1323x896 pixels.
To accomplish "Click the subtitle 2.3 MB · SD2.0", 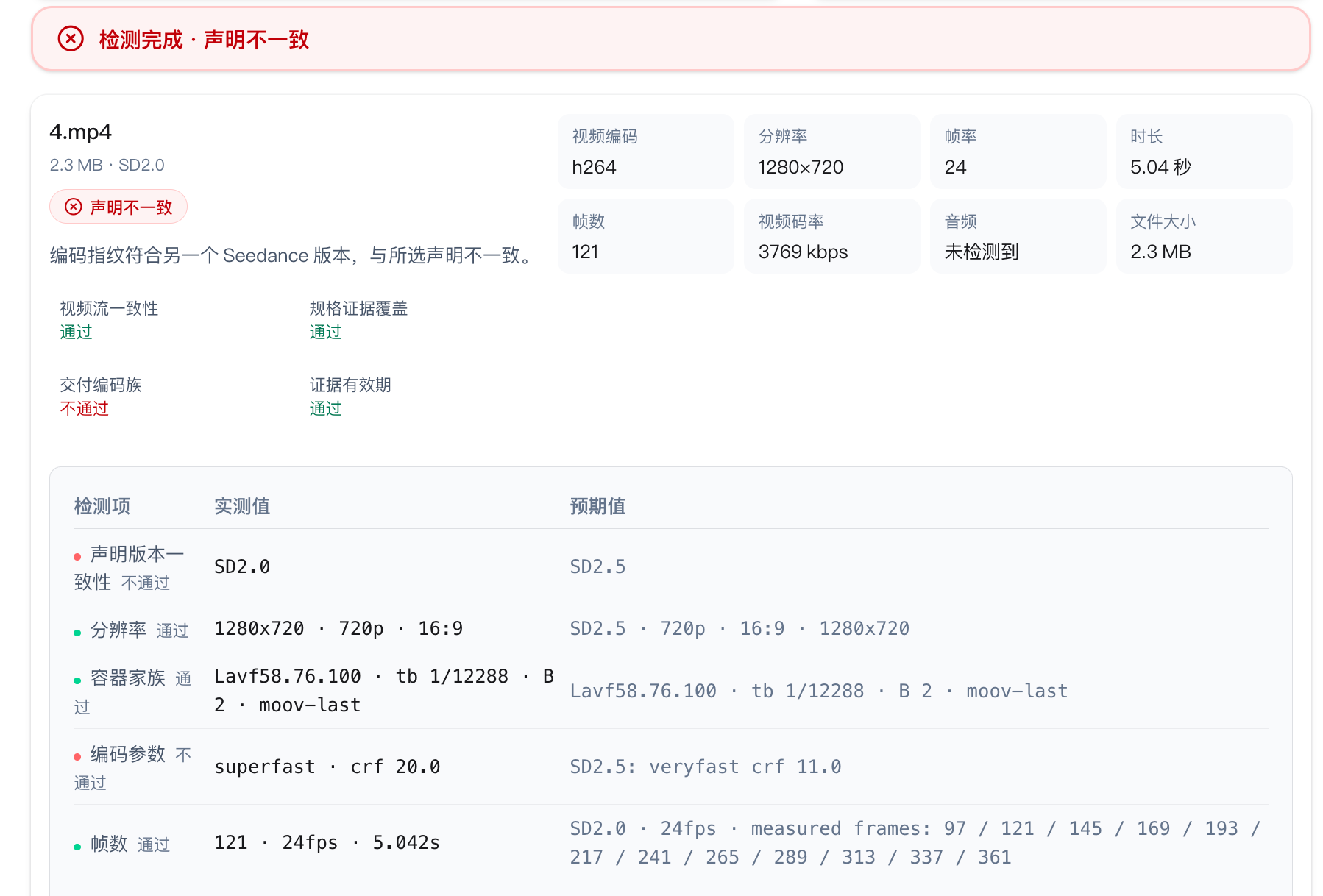I will pos(107,165).
